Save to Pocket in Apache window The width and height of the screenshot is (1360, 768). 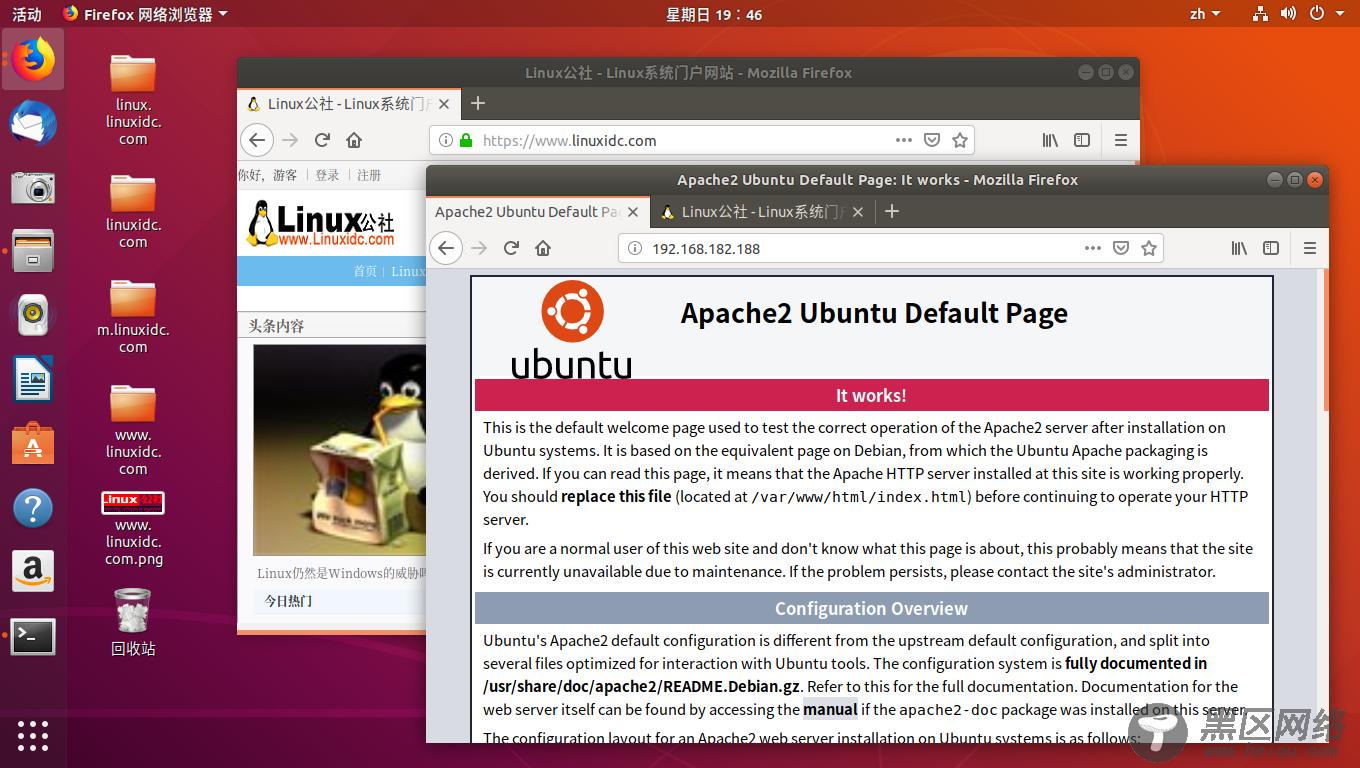pos(1122,248)
